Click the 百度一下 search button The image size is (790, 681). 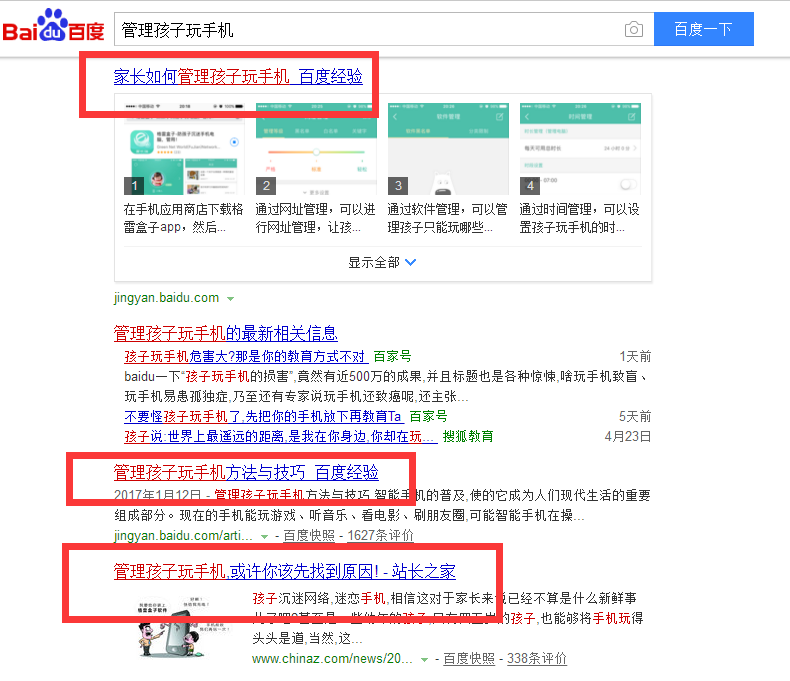click(x=703, y=29)
